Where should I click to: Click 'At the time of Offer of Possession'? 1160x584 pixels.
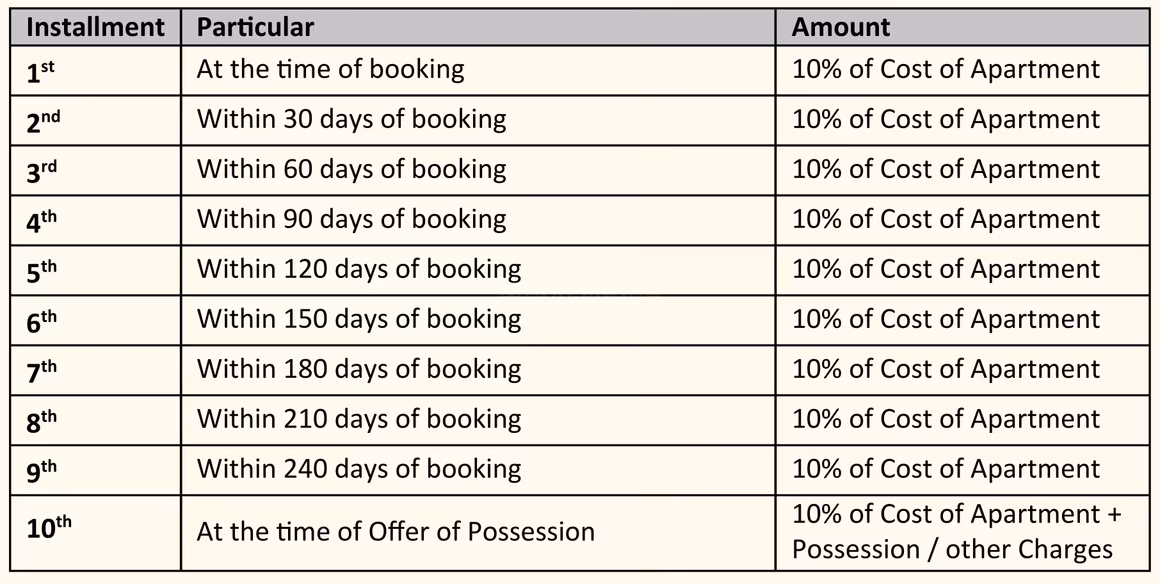click(x=396, y=532)
